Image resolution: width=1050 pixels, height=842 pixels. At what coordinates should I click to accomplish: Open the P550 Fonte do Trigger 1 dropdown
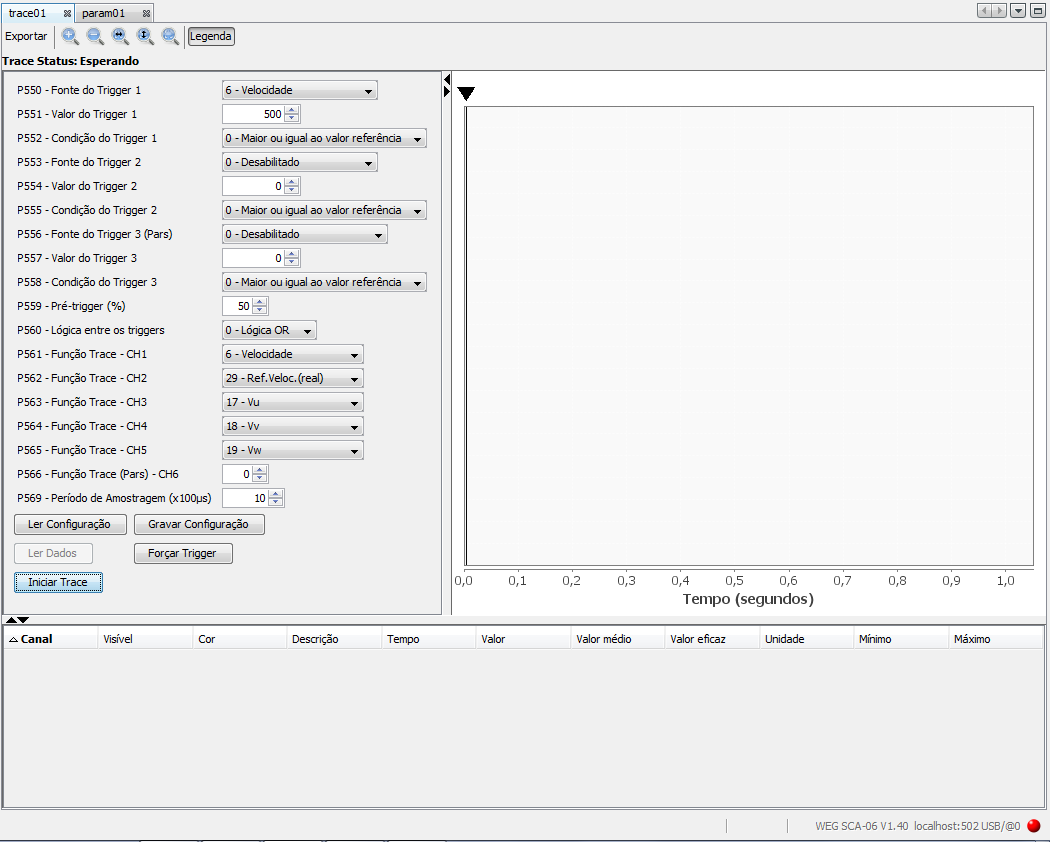coord(299,89)
